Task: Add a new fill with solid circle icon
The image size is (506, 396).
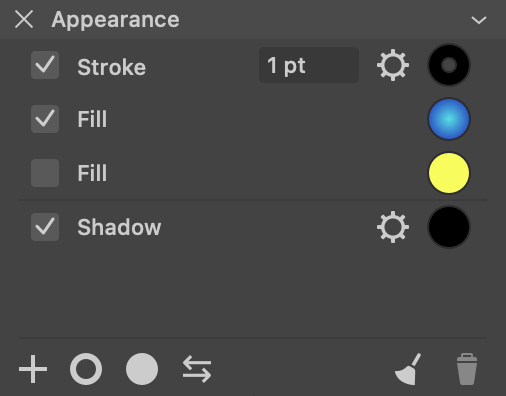Action: pyautogui.click(x=142, y=369)
